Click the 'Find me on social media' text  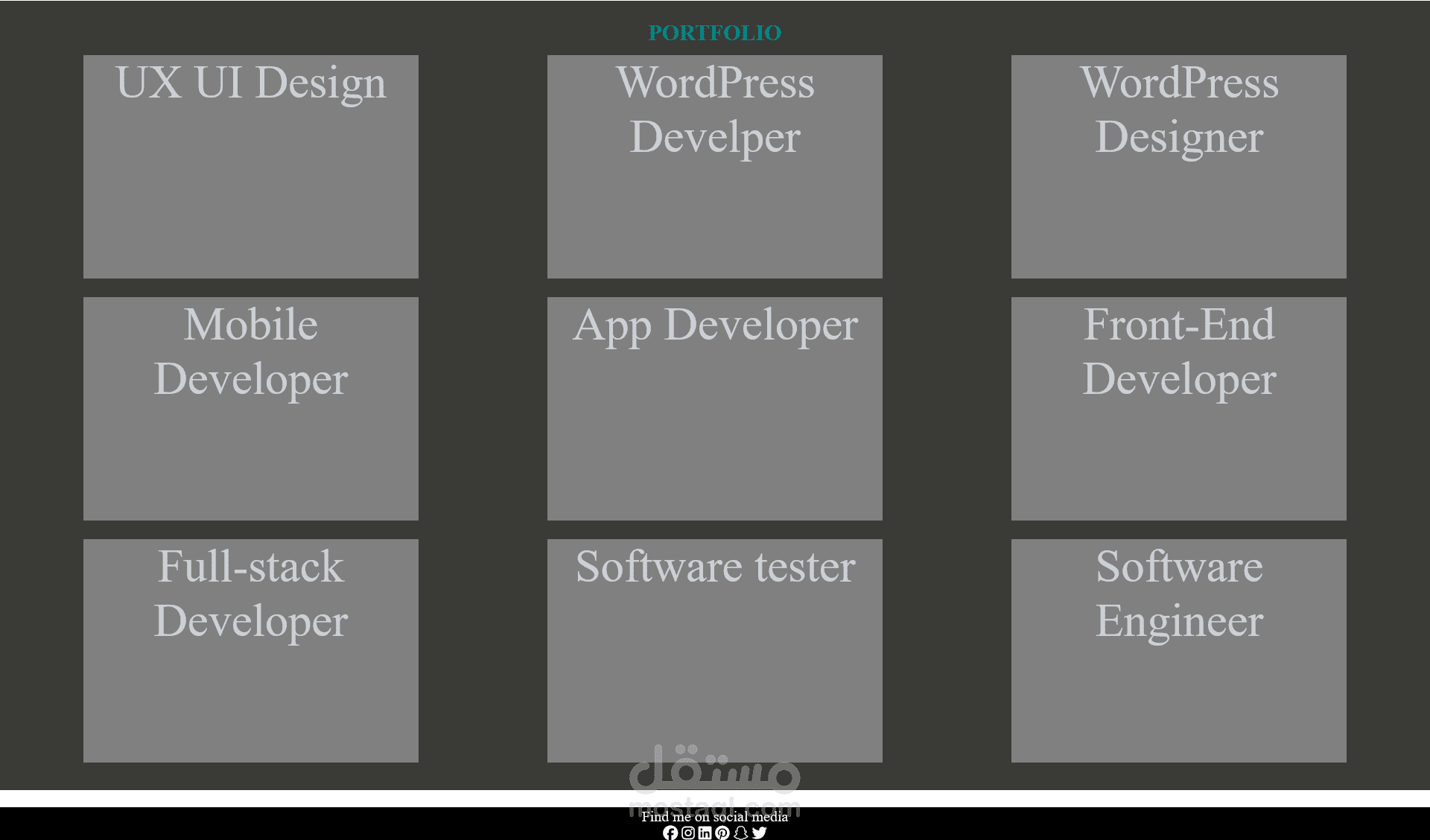pos(714,816)
